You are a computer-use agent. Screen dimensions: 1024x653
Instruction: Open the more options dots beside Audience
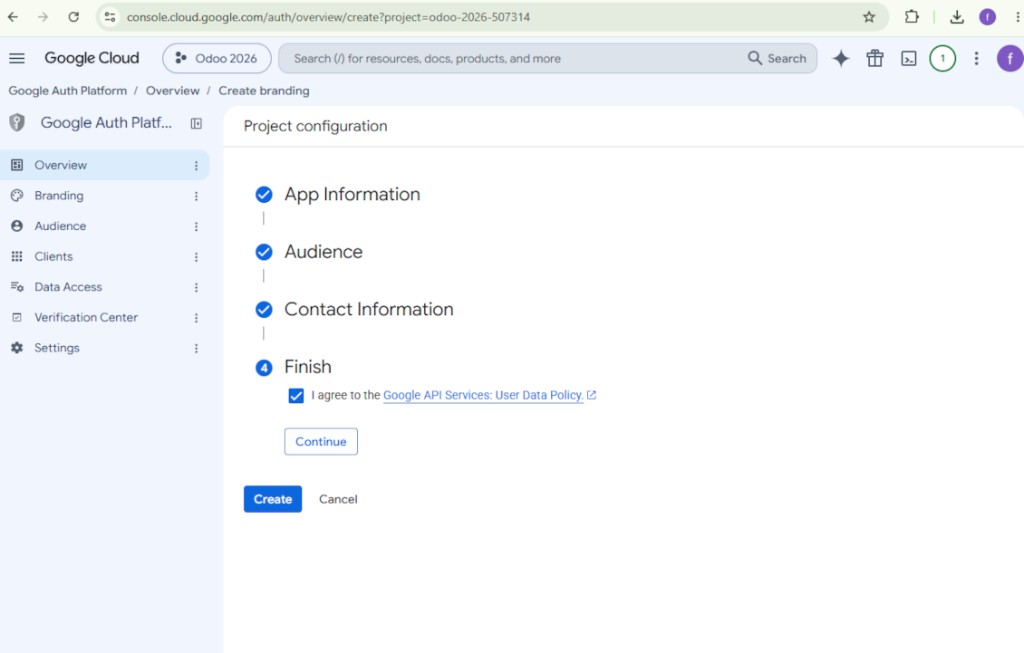pyautogui.click(x=196, y=227)
